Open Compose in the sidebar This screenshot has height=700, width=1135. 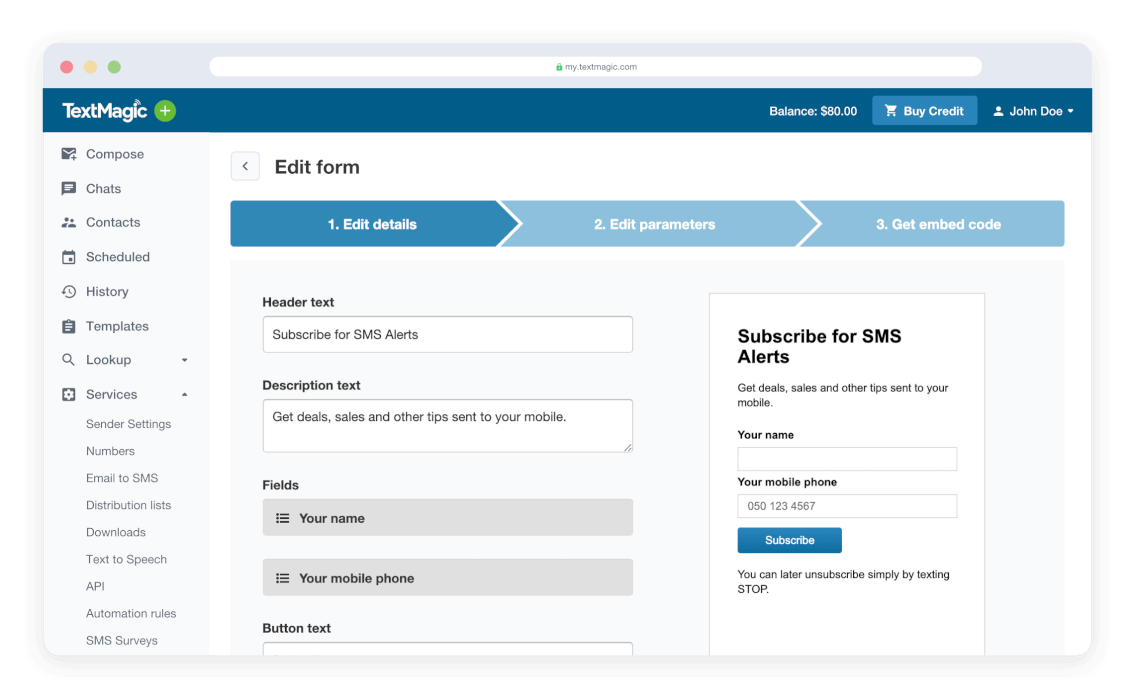tap(115, 154)
